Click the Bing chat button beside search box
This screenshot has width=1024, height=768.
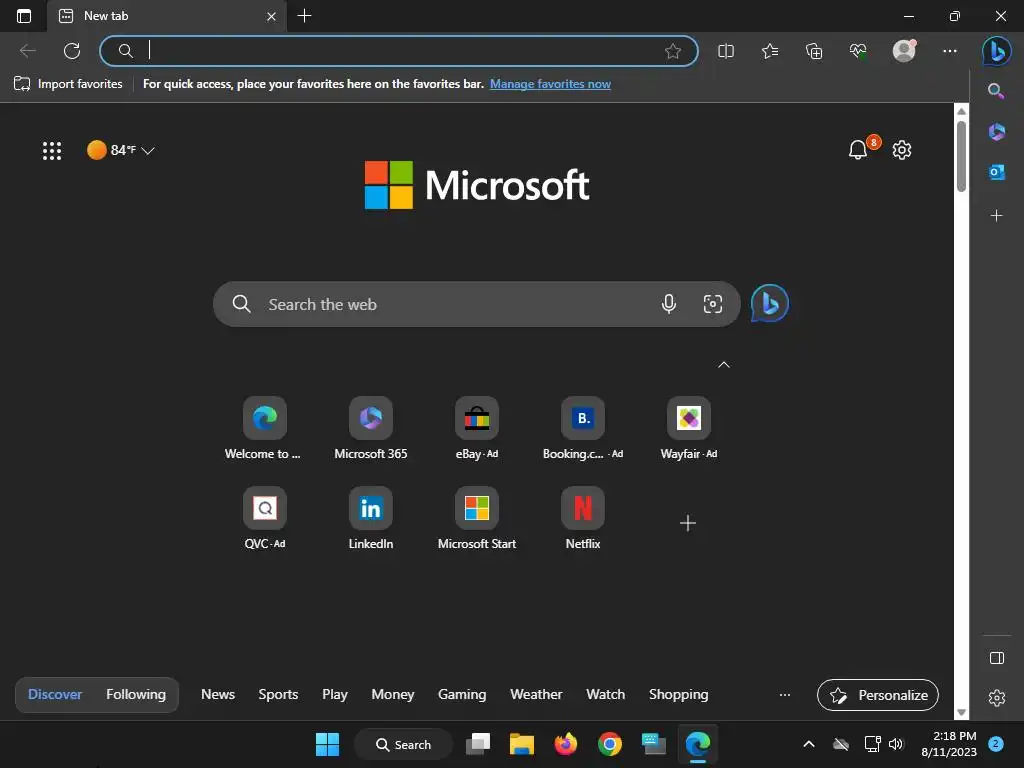pyautogui.click(x=769, y=304)
